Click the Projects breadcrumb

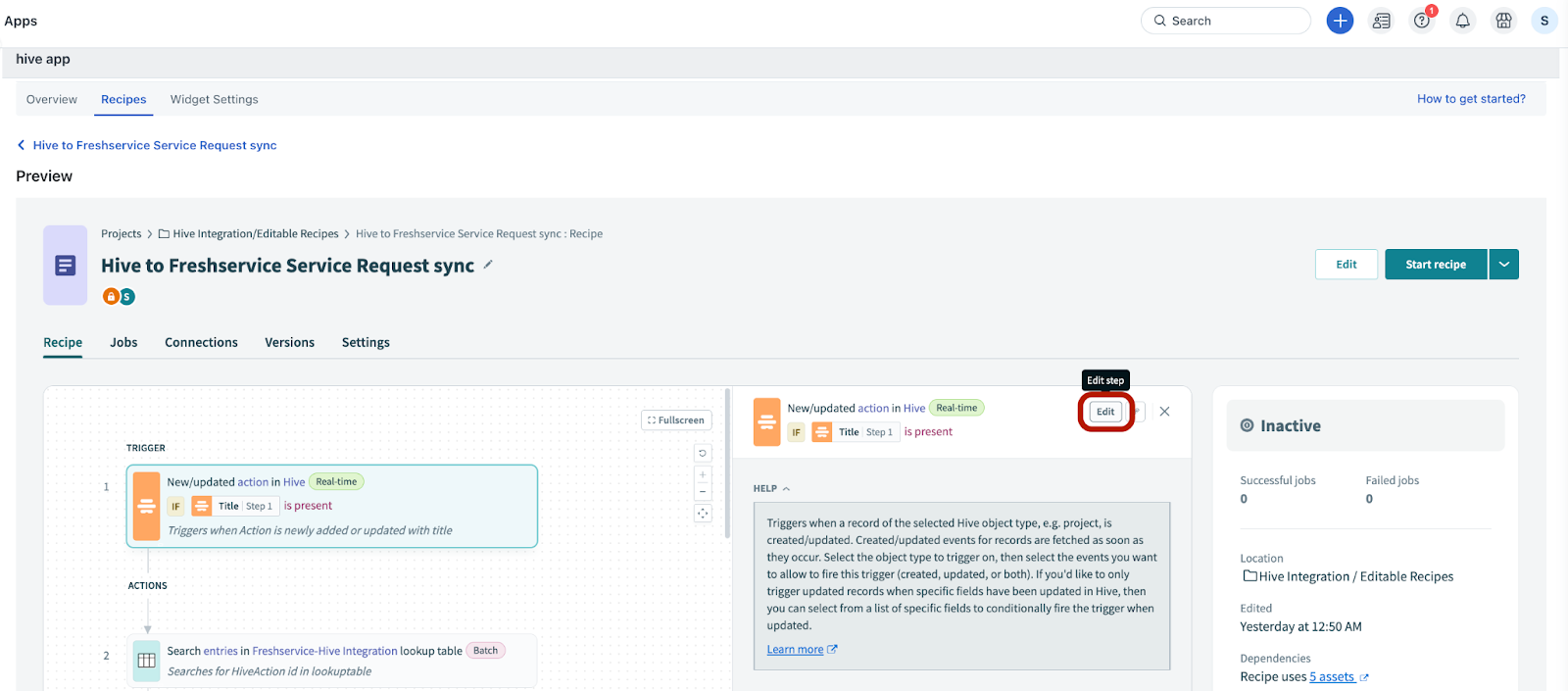pos(122,234)
